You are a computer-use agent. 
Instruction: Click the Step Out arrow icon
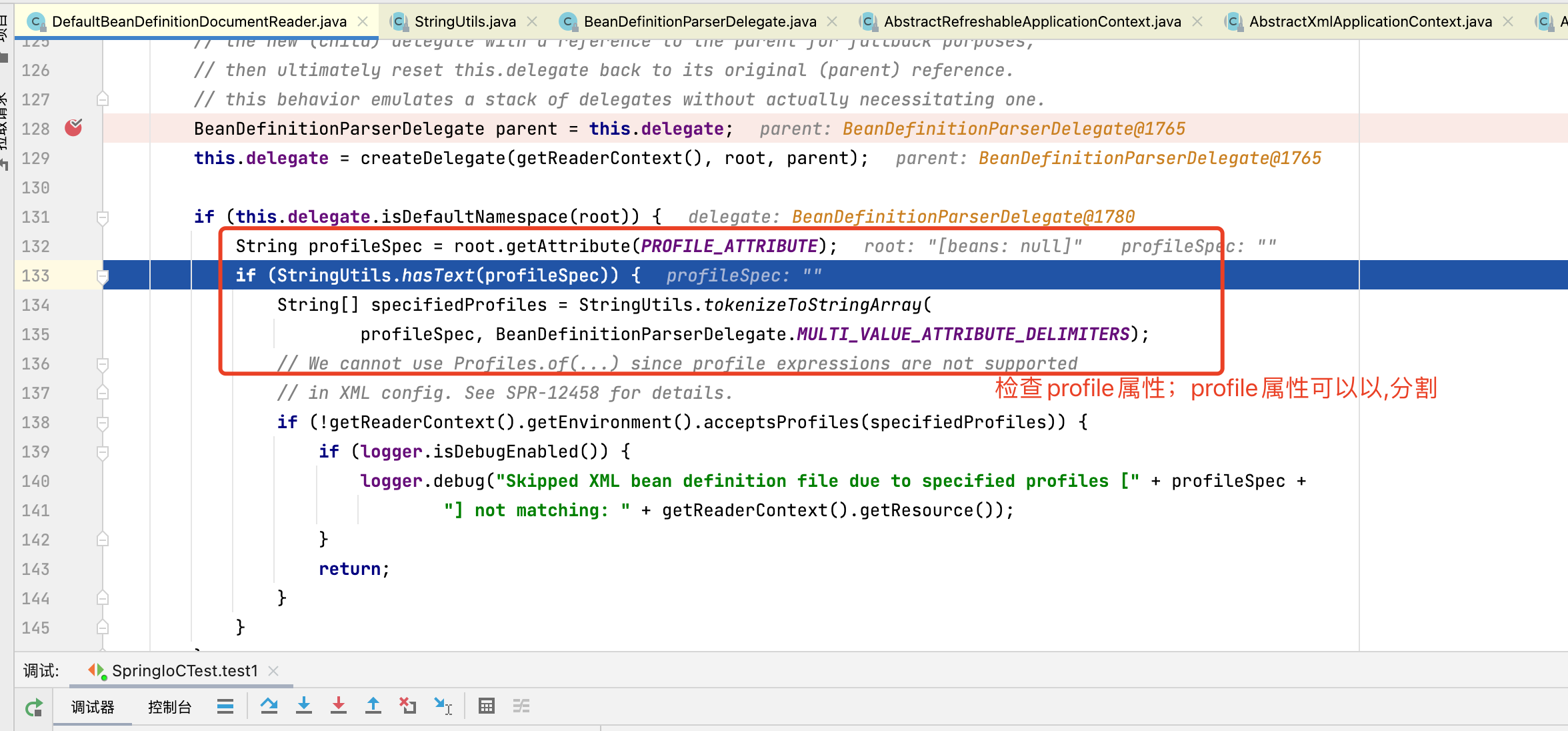click(x=373, y=706)
